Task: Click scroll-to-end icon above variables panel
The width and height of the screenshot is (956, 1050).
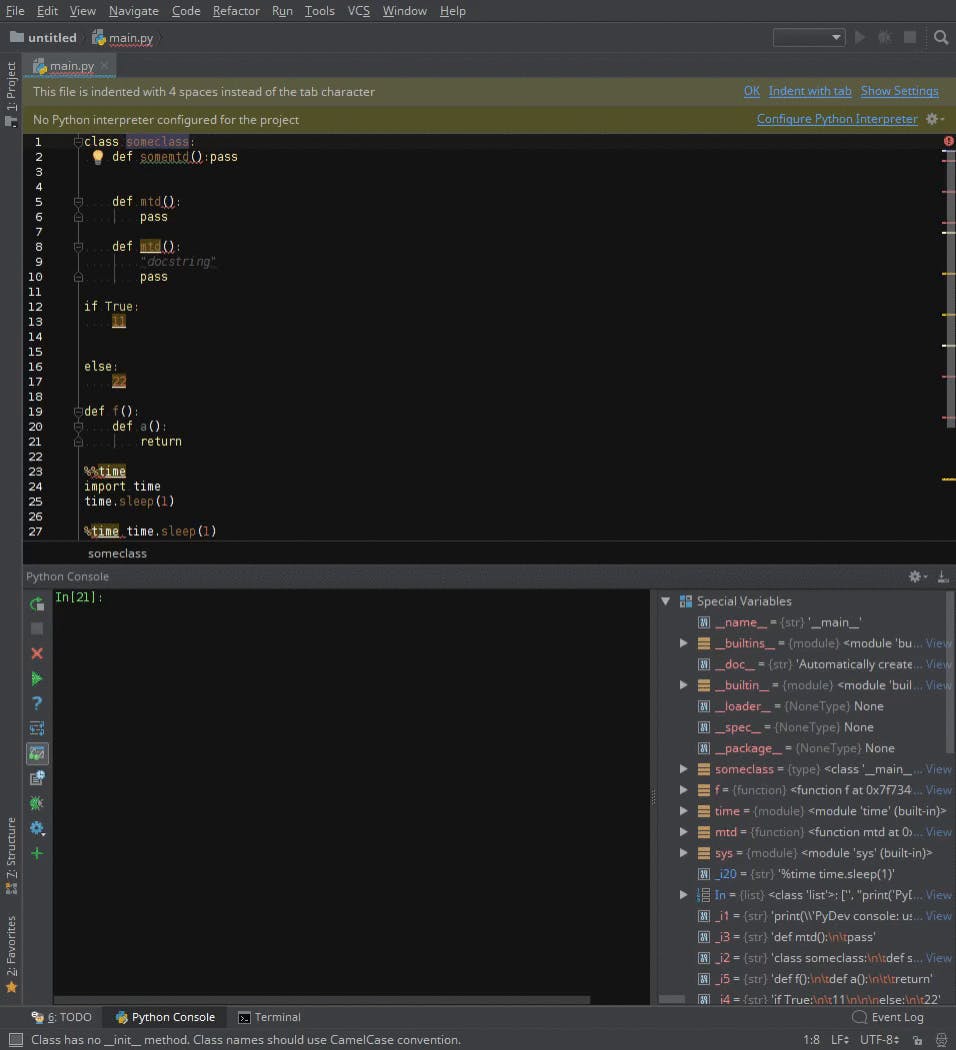Action: click(941, 576)
